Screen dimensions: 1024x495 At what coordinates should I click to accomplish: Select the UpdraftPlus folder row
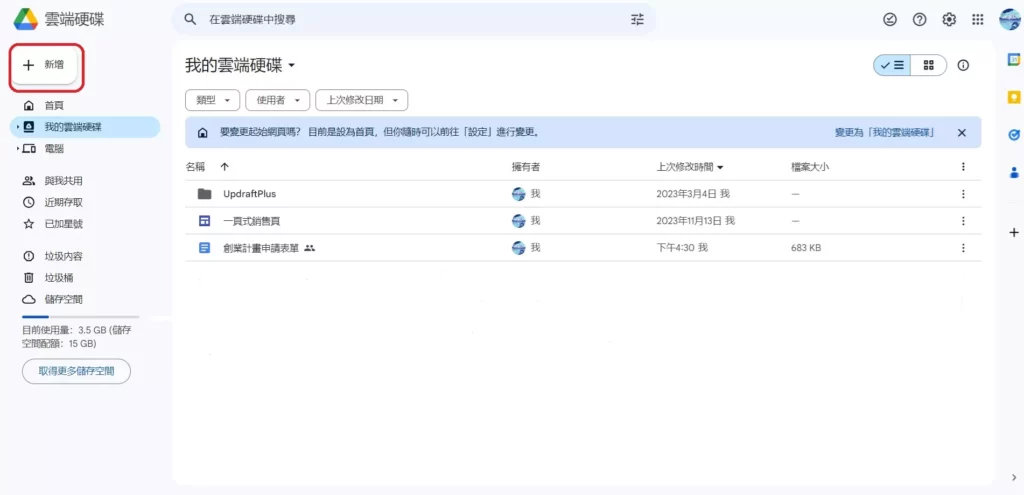tap(583, 194)
